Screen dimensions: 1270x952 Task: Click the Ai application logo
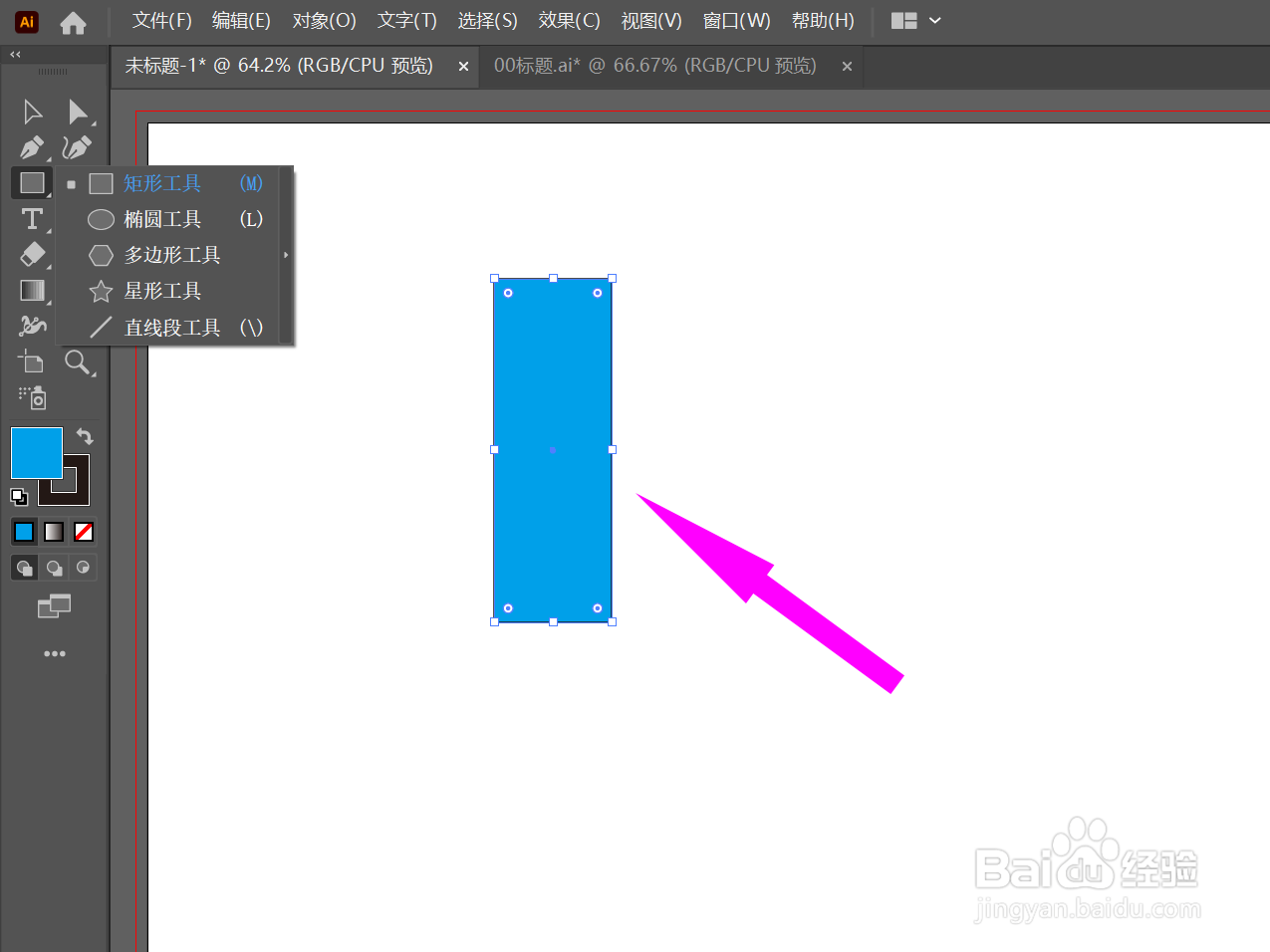[x=27, y=21]
